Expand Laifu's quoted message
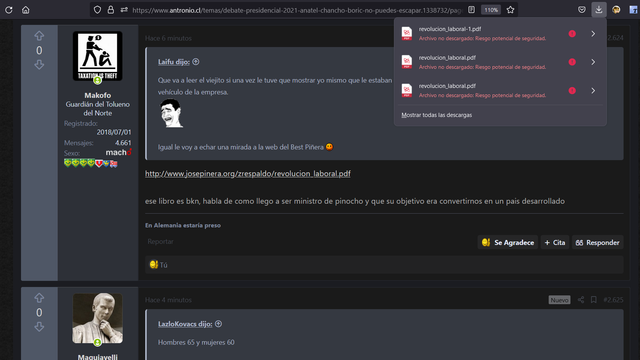The image size is (640, 360). (196, 62)
